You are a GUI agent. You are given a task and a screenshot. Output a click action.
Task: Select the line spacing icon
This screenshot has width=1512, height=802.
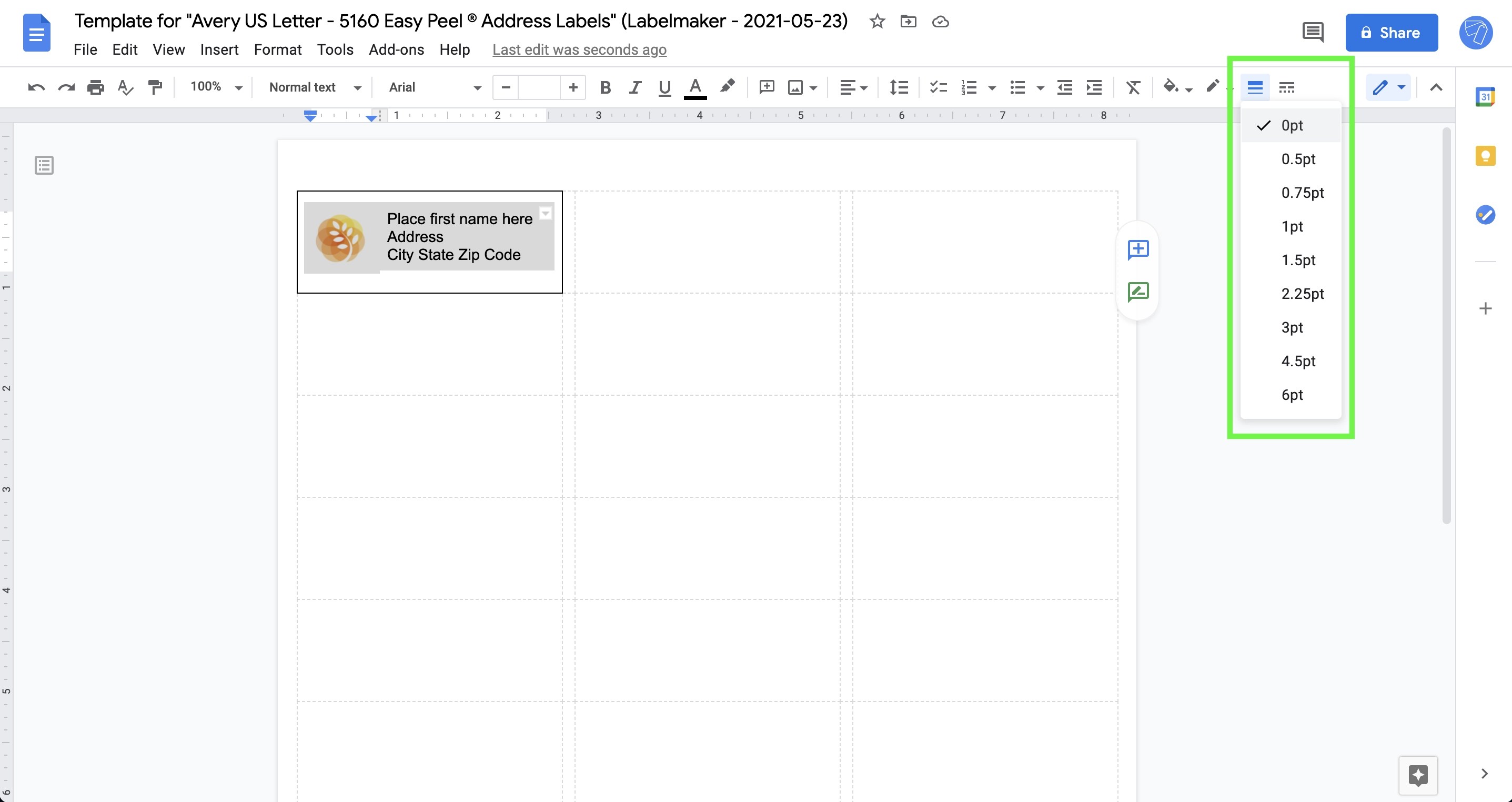898,87
